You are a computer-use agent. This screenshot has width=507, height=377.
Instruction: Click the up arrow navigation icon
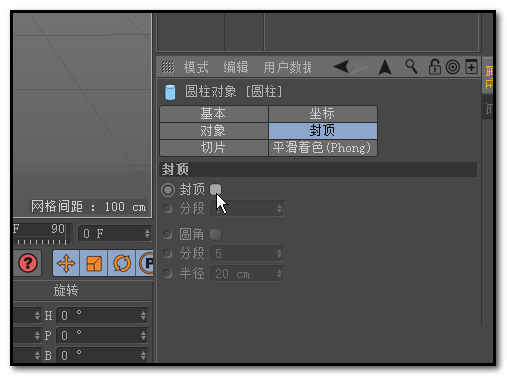tap(385, 67)
